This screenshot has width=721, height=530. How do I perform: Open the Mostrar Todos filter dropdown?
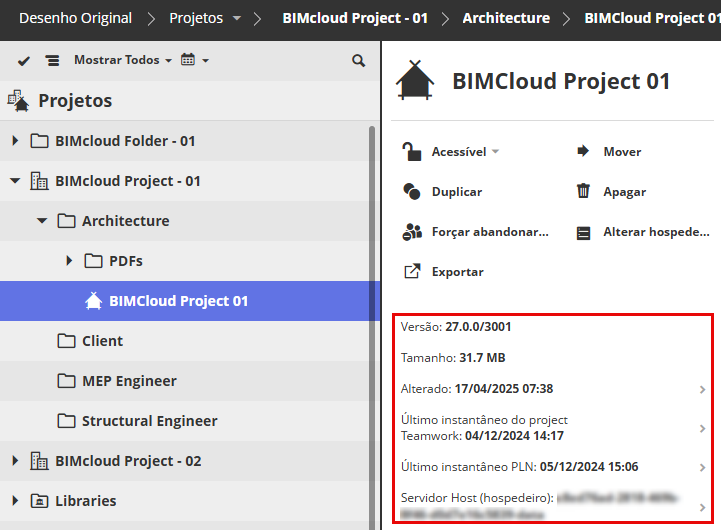[122, 61]
